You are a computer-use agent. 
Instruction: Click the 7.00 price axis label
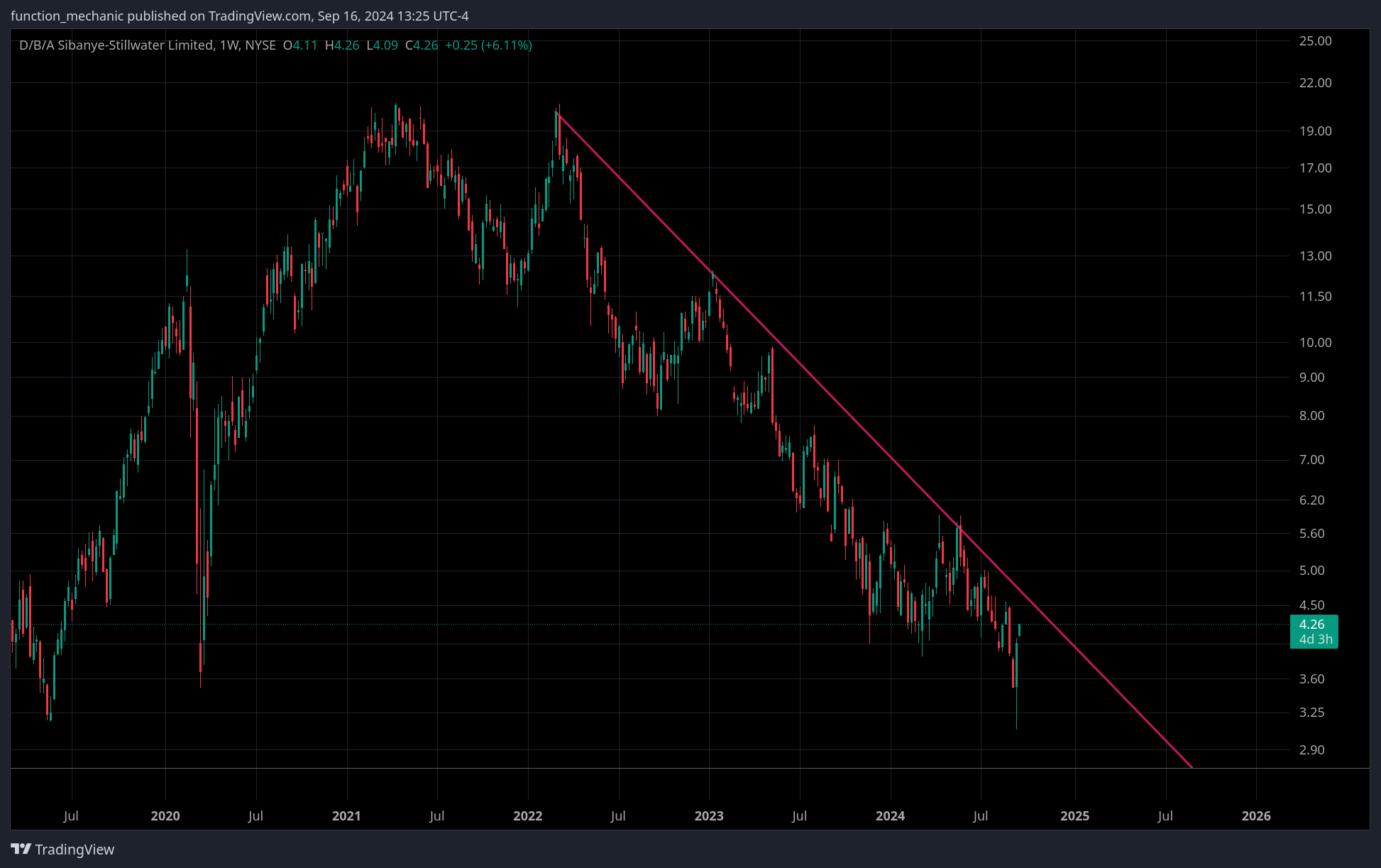tap(1311, 460)
